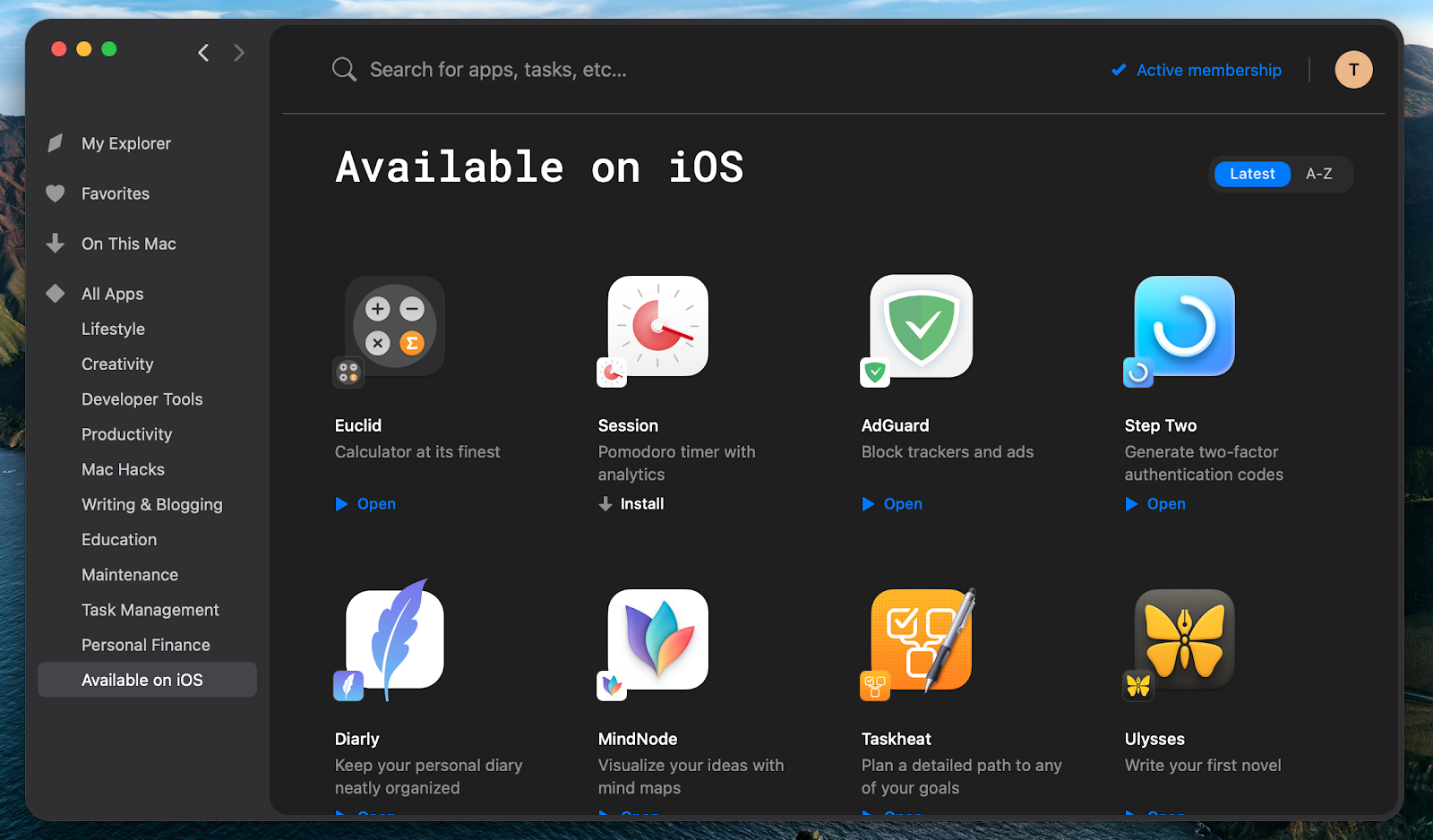This screenshot has height=840, width=1433.
Task: Sort apps alphabetically with A-Z
Action: click(1318, 174)
